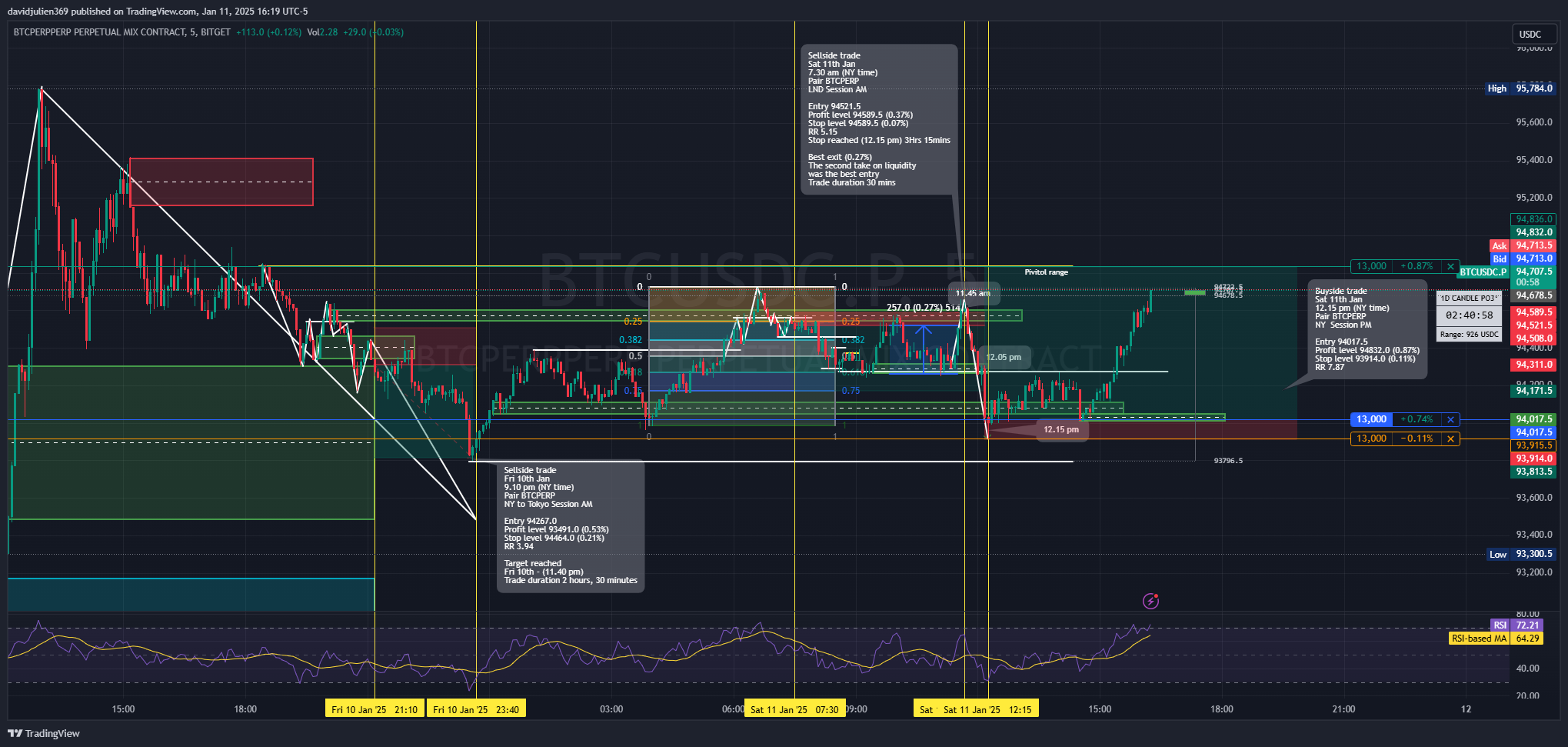The height and width of the screenshot is (747, 1568).
Task: Click the blue 13,000 position quantity label
Action: [1371, 419]
